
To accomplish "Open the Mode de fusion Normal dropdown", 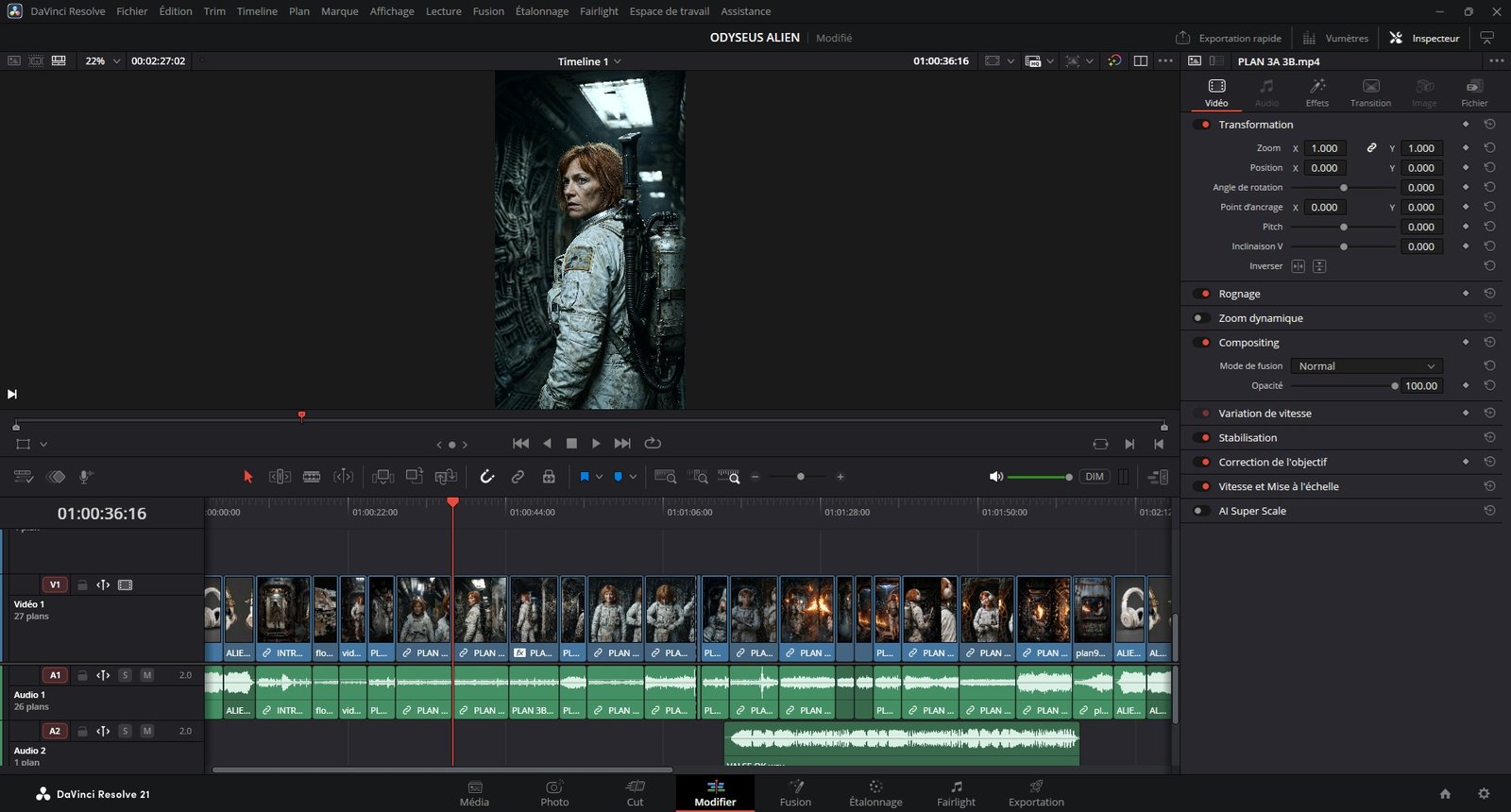I will pyautogui.click(x=1367, y=366).
